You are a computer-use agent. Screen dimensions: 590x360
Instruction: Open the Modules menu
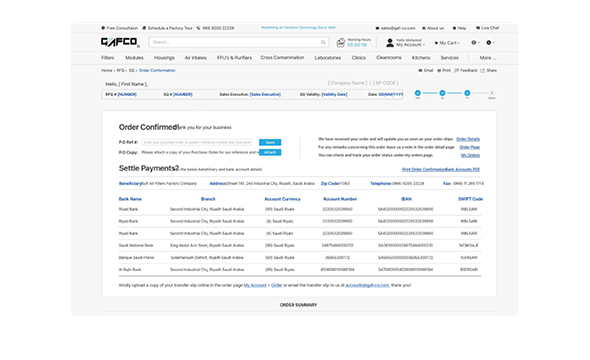(x=134, y=58)
